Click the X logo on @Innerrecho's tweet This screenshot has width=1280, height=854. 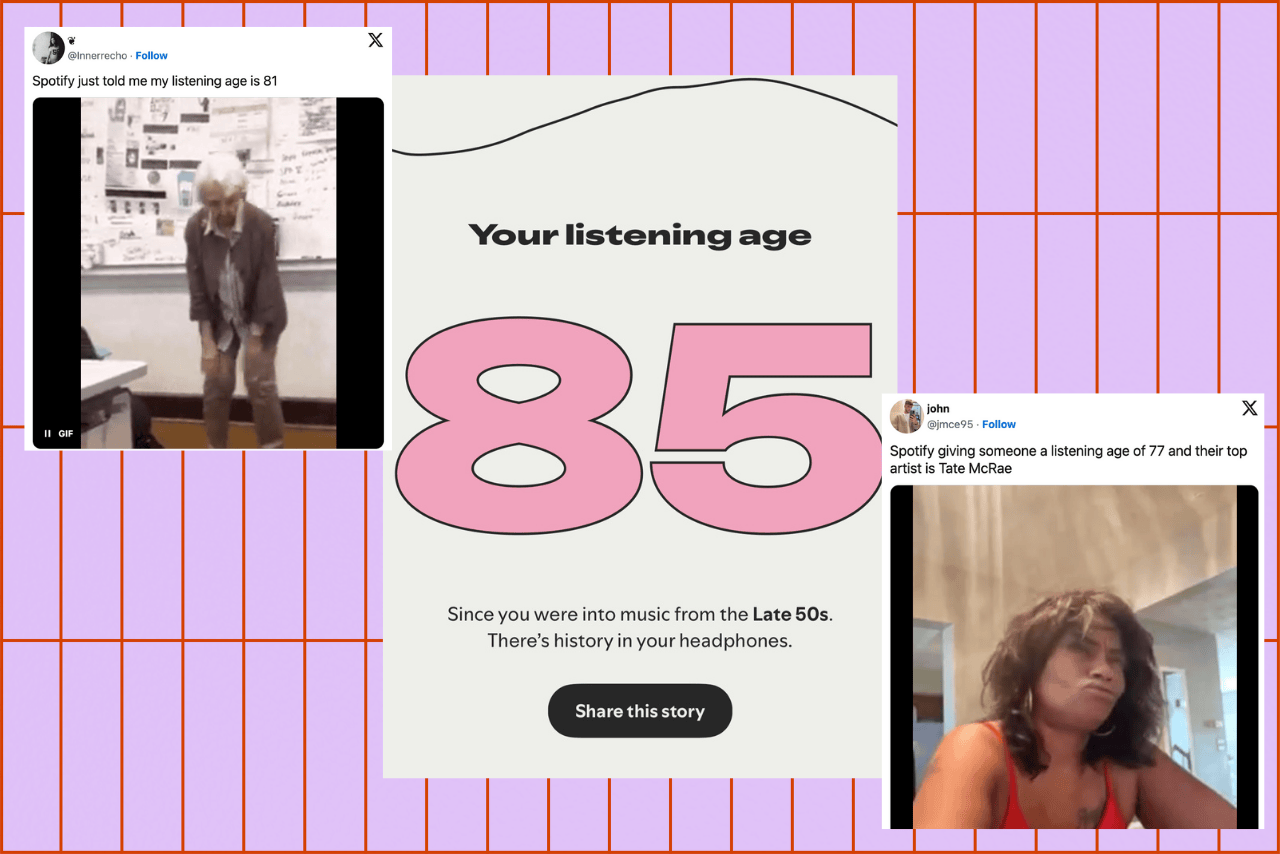[375, 40]
